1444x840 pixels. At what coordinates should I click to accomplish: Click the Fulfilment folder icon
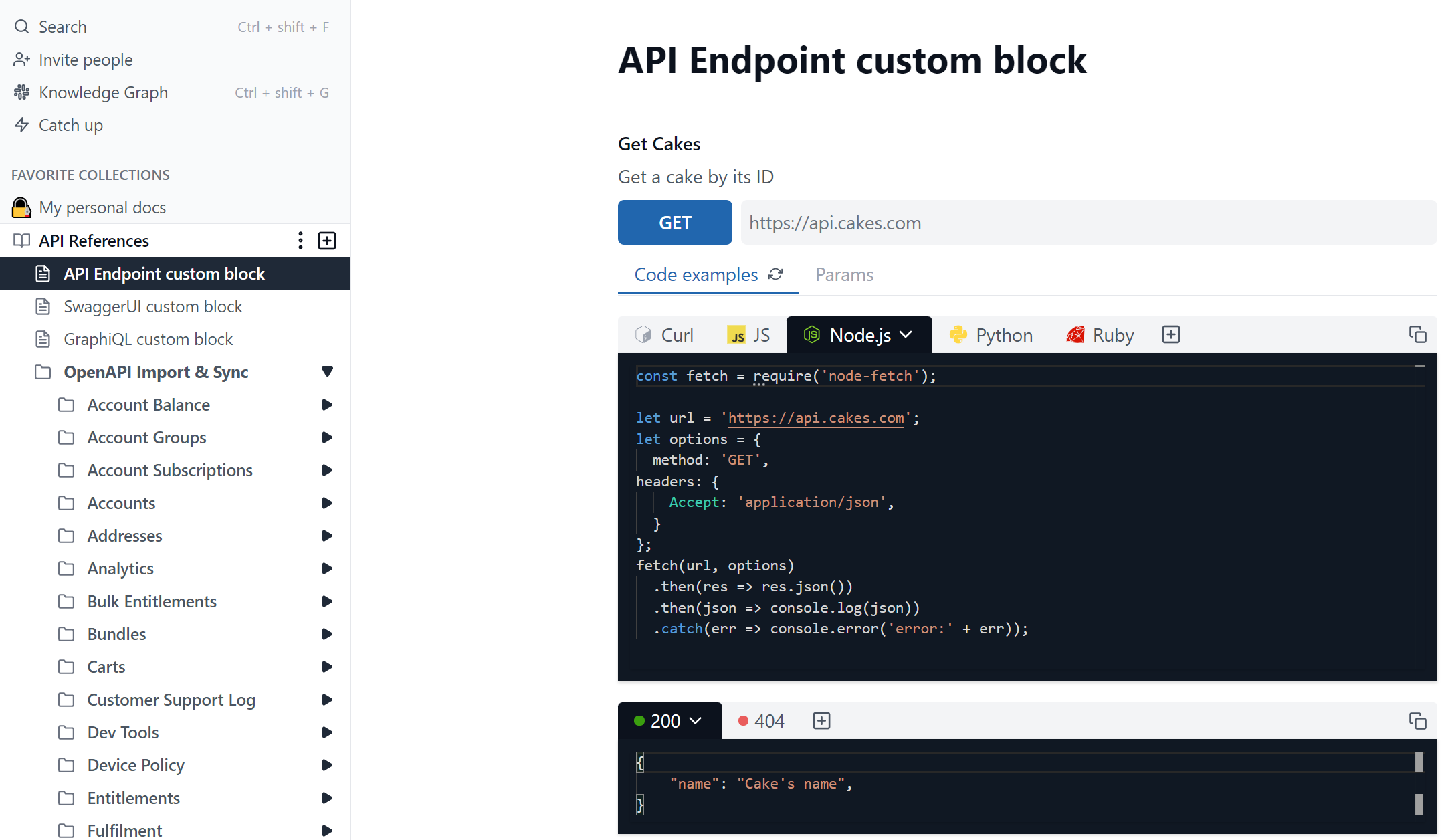coord(66,831)
